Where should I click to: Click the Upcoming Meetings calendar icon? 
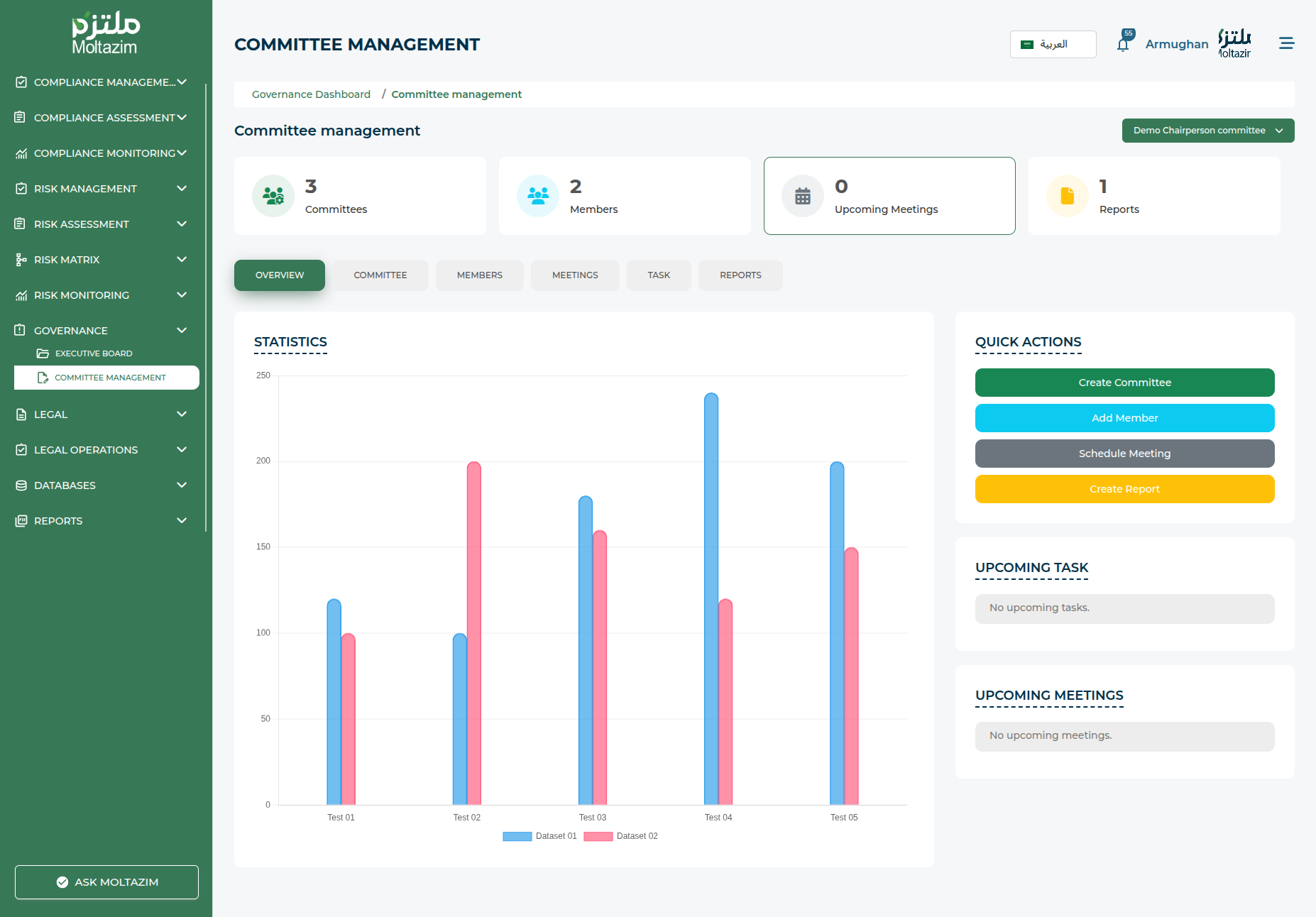[x=803, y=196]
